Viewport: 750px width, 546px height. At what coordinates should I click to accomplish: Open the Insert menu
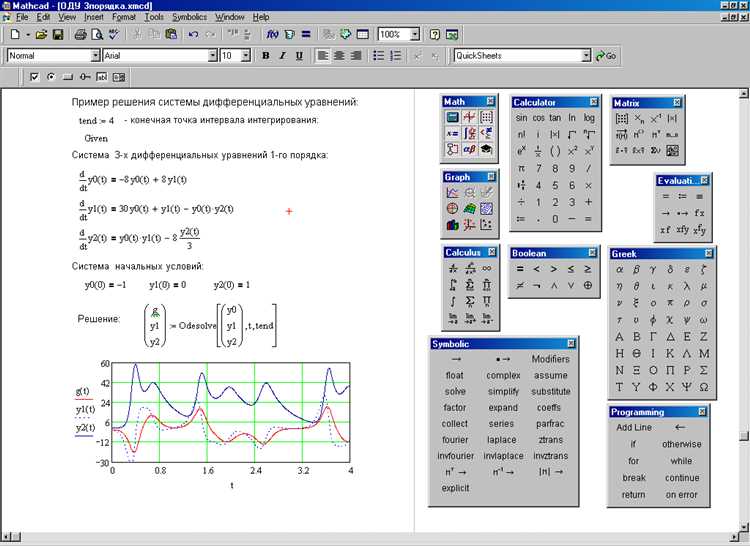click(94, 17)
